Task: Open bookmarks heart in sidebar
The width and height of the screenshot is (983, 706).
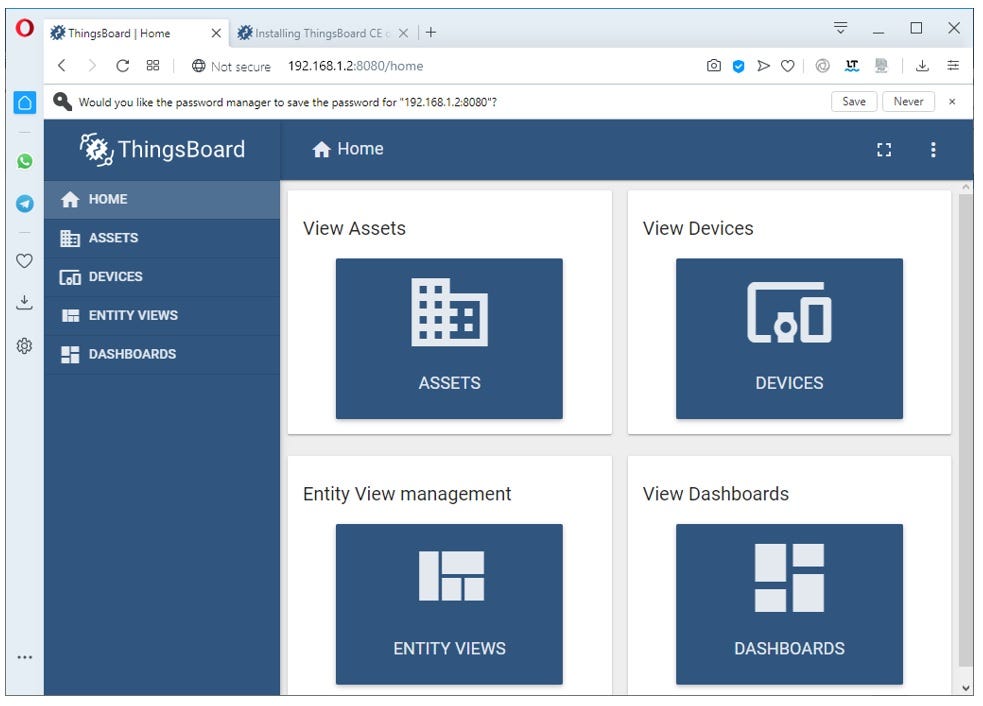Action: [x=24, y=260]
